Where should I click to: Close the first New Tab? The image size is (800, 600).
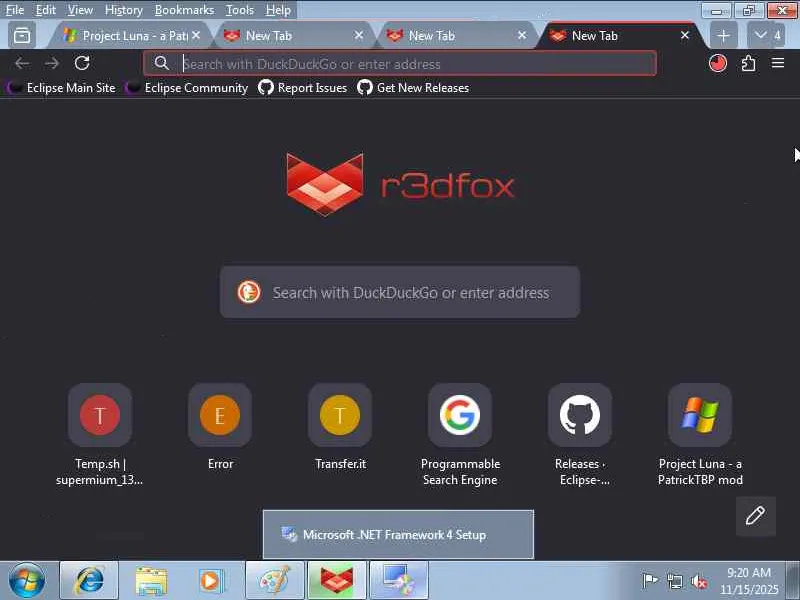point(359,35)
